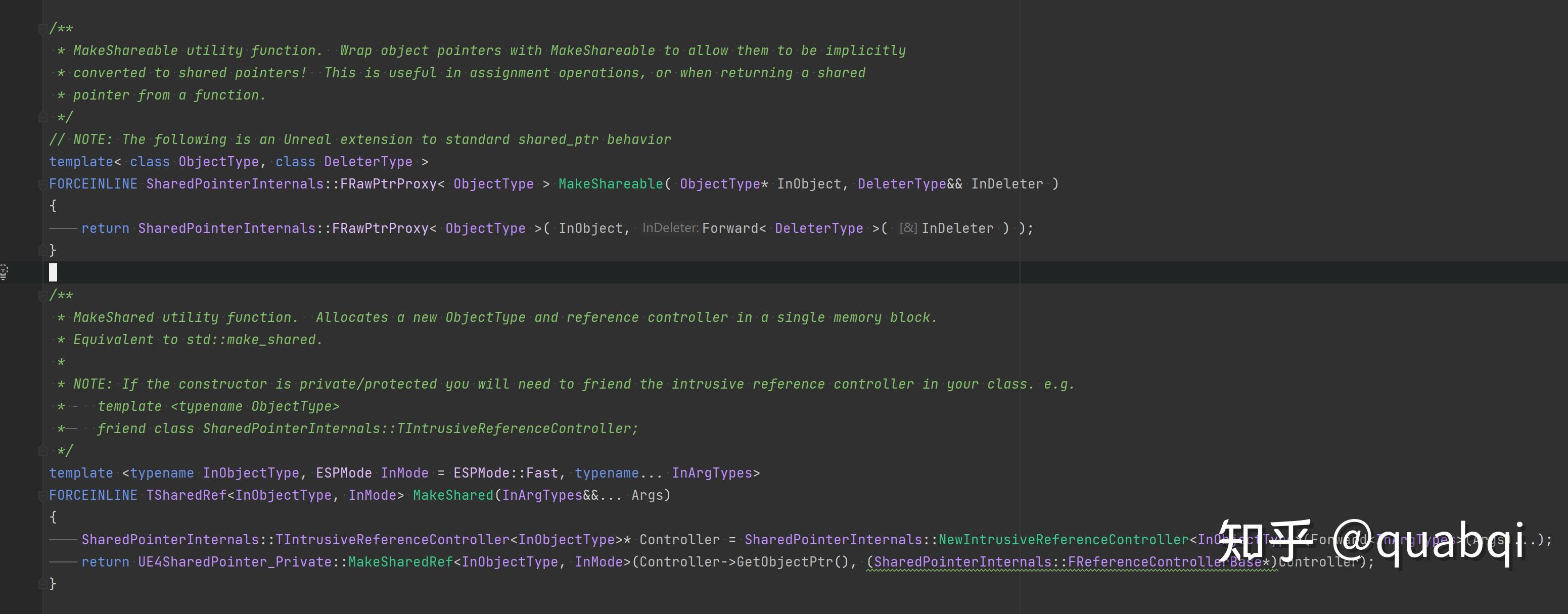Click ESPMode::Fast default template argument
Screen dimensions: 1568x614
click(505, 473)
